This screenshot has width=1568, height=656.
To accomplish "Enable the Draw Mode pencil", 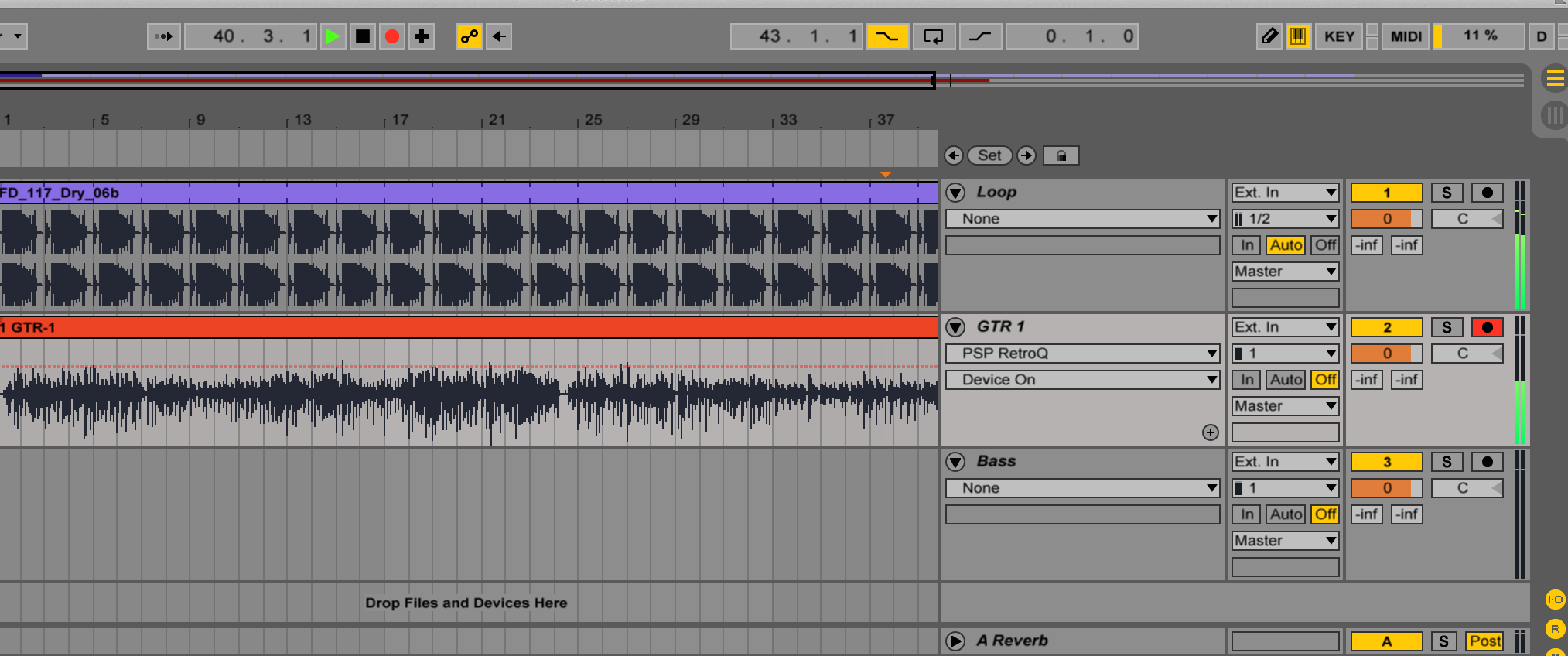I will point(1269,36).
